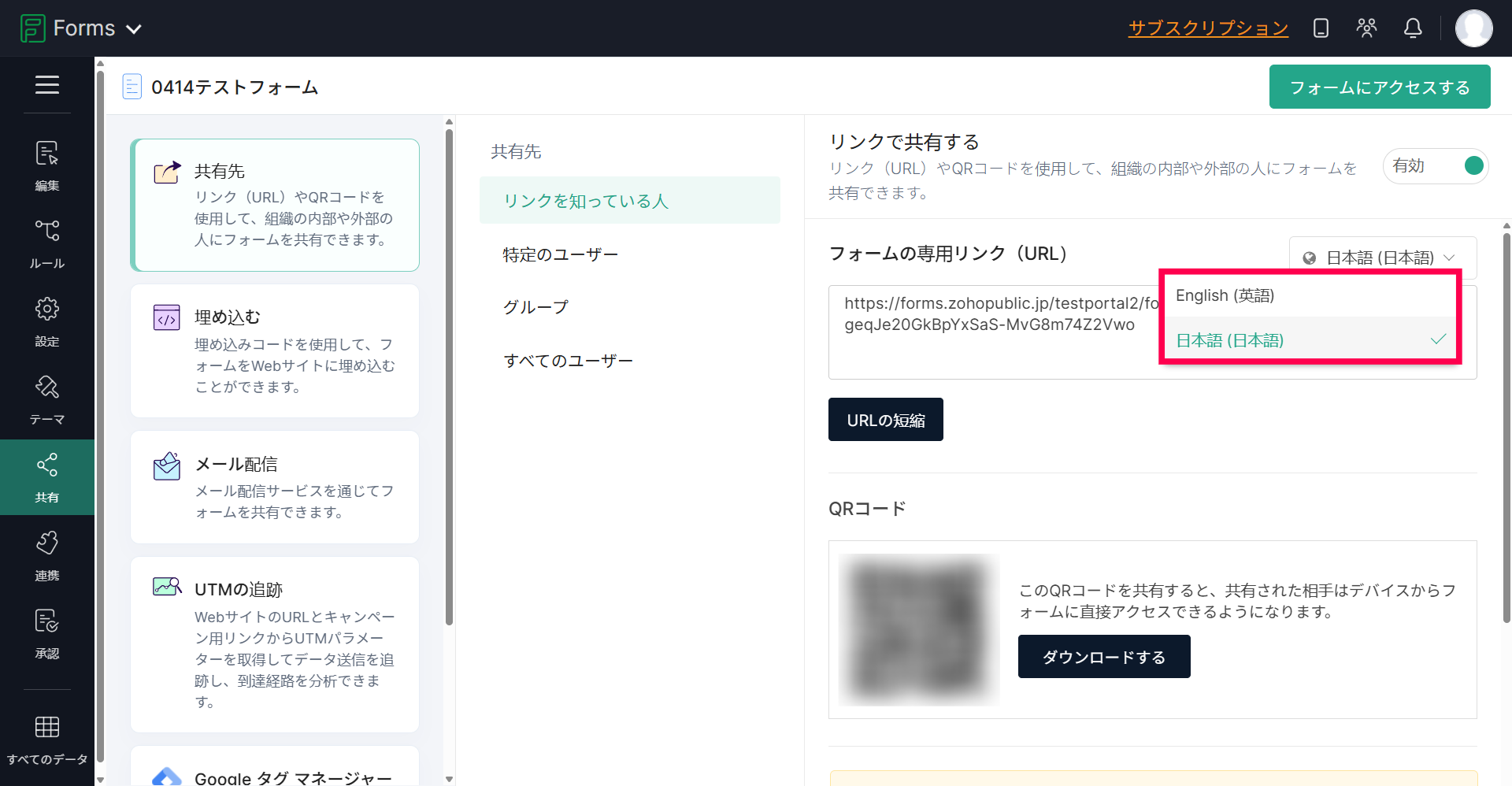Collapse the 日本語 language dropdown
The height and width of the screenshot is (786, 1512).
(x=1382, y=258)
